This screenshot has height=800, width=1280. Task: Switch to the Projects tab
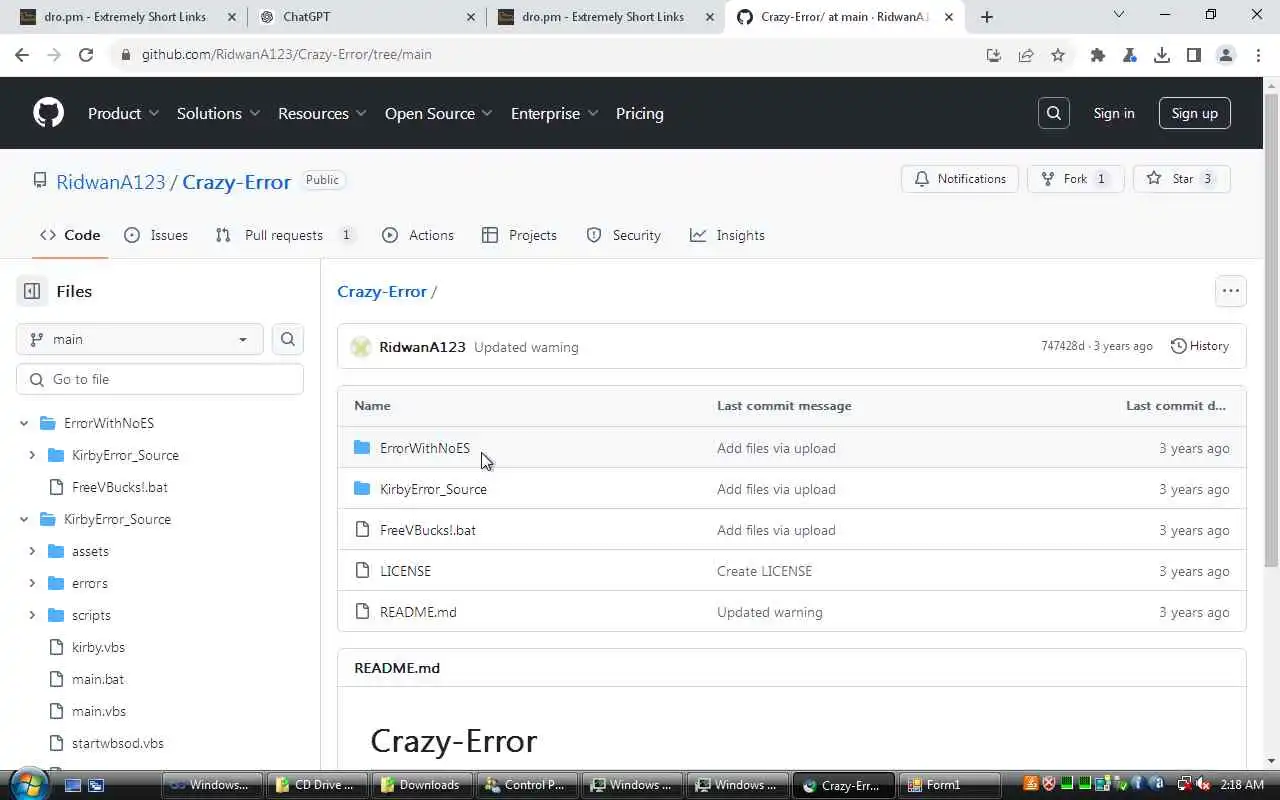coord(519,235)
